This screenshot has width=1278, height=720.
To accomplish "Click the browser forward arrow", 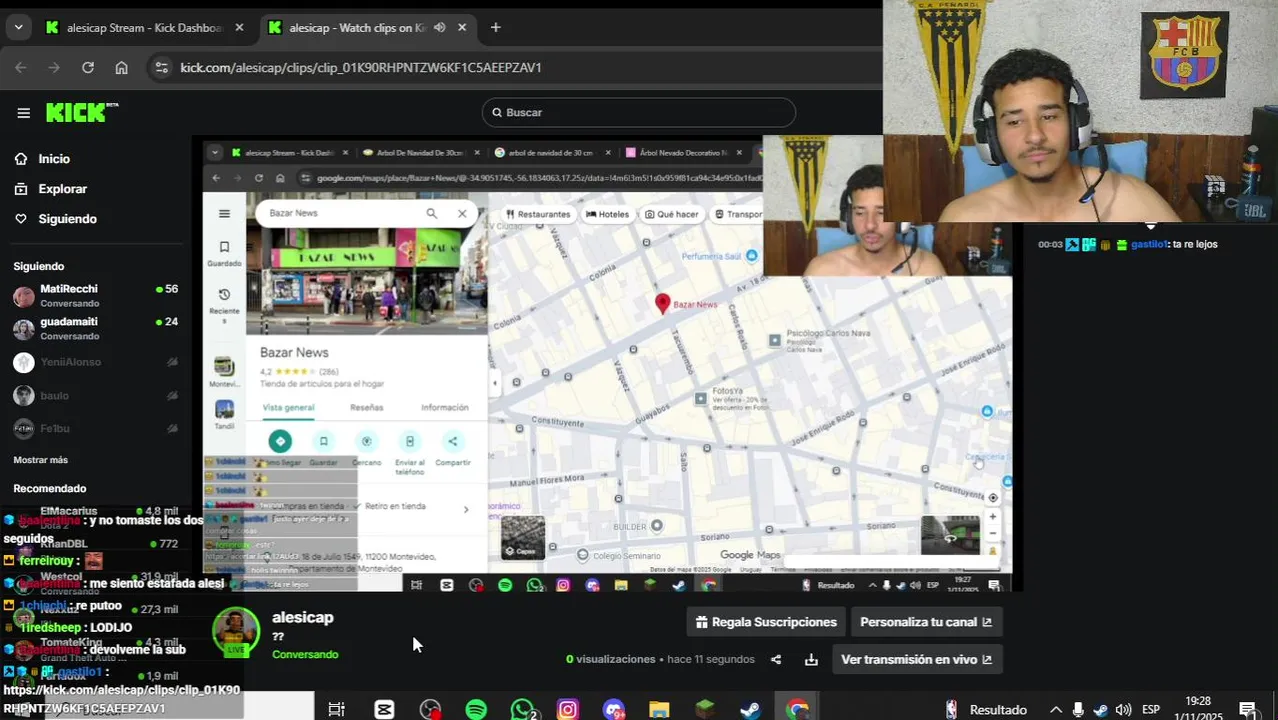I will pos(54,67).
